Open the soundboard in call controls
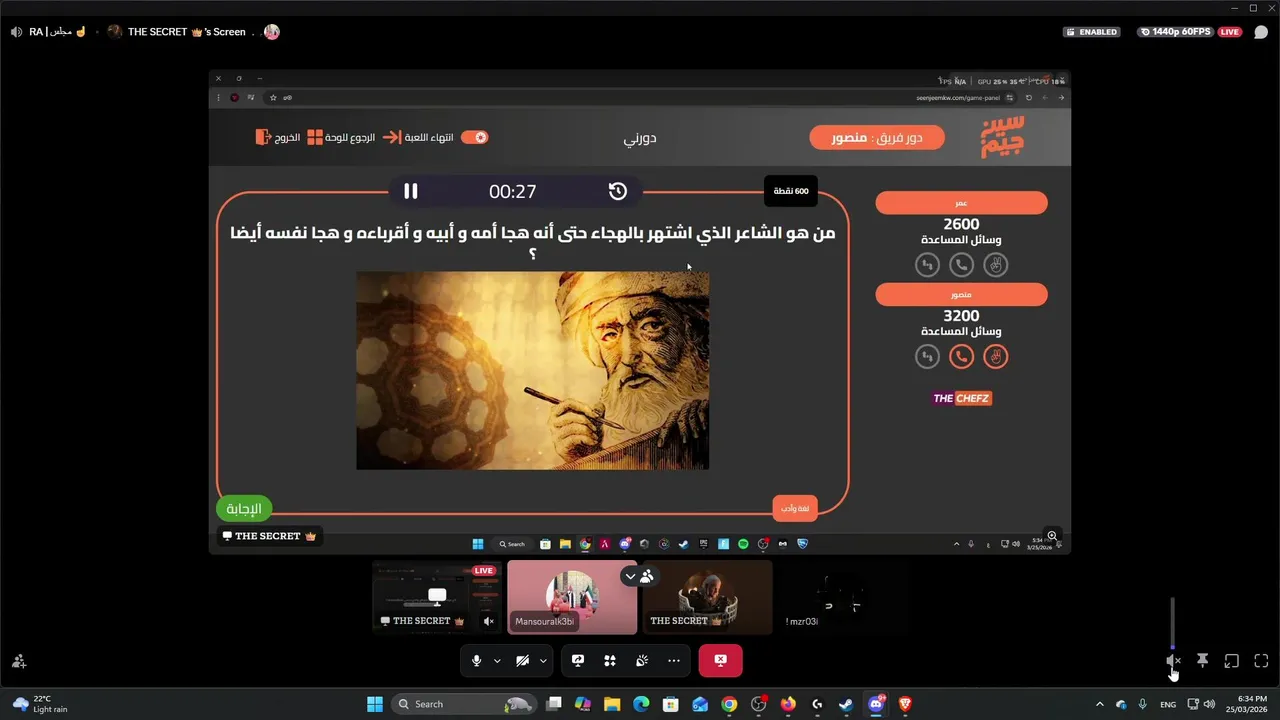Screen dimensions: 1280x720 point(642,661)
